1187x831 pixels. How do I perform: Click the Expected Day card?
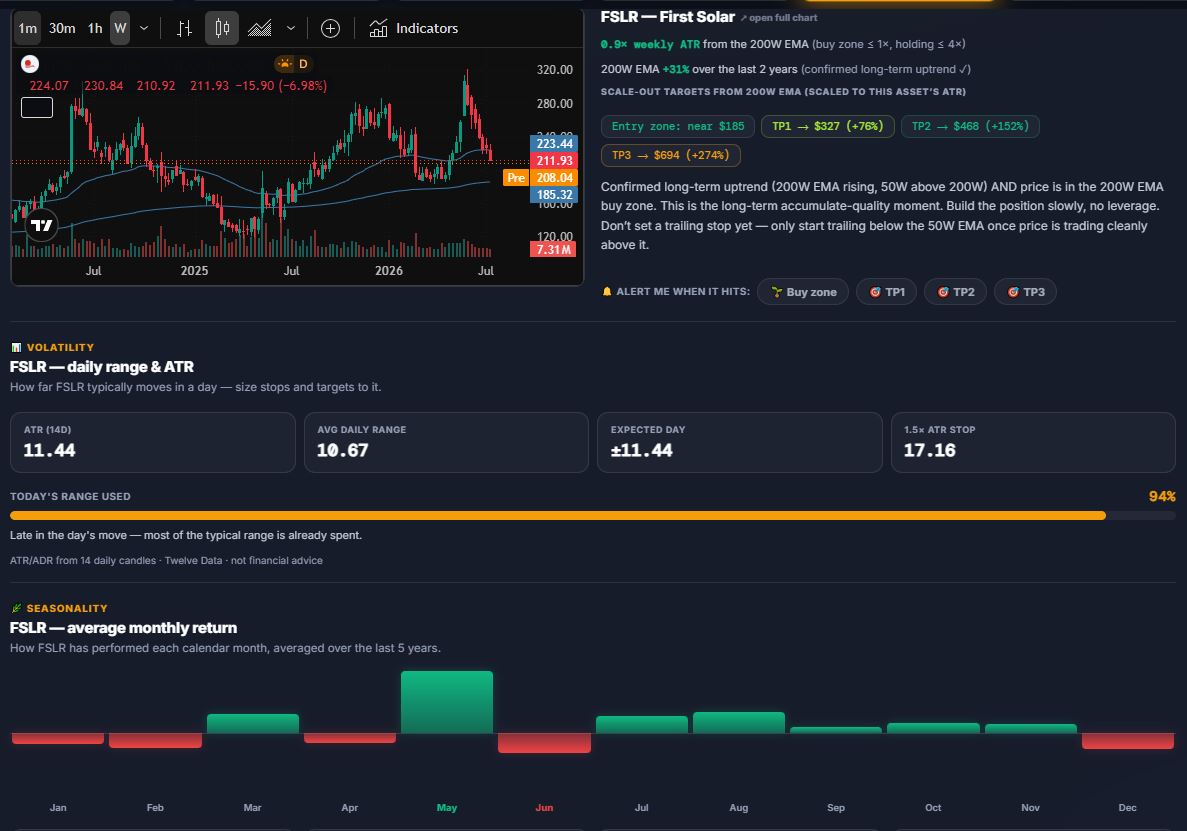[740, 442]
